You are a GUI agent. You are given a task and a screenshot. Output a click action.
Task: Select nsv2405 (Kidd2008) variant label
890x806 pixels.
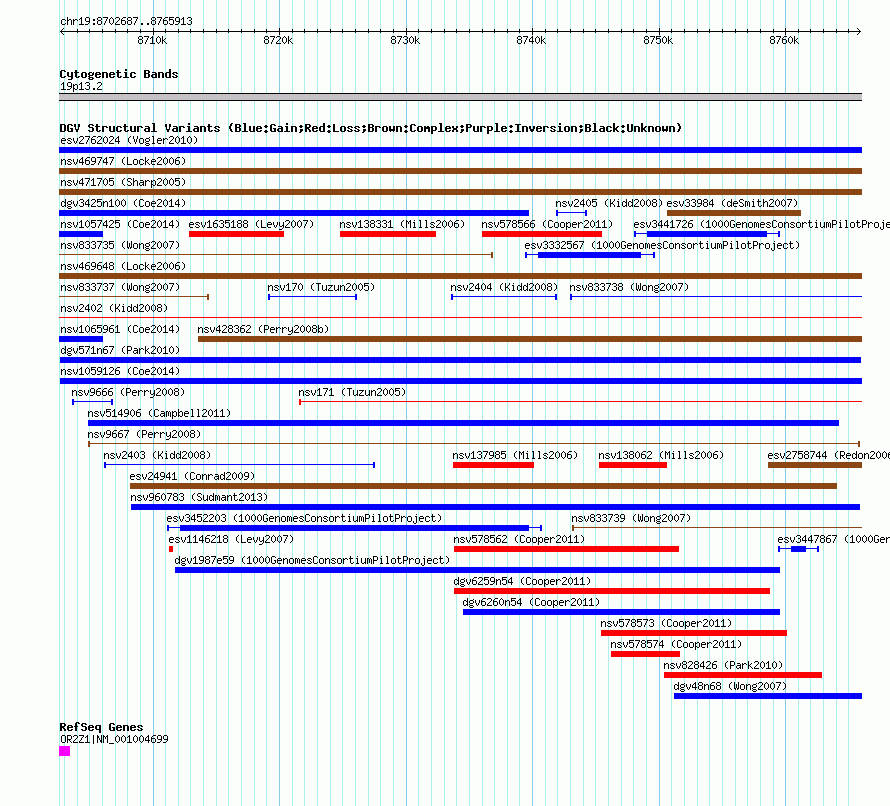click(609, 203)
